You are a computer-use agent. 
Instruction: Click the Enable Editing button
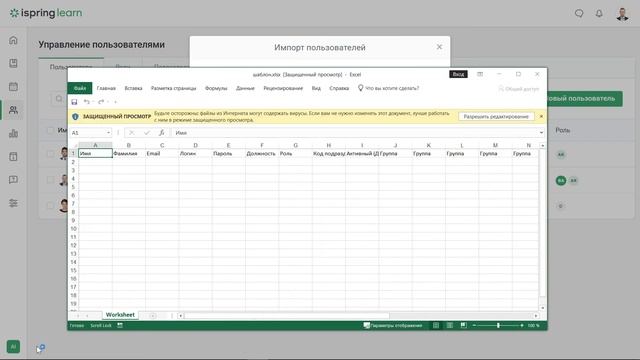(x=496, y=116)
